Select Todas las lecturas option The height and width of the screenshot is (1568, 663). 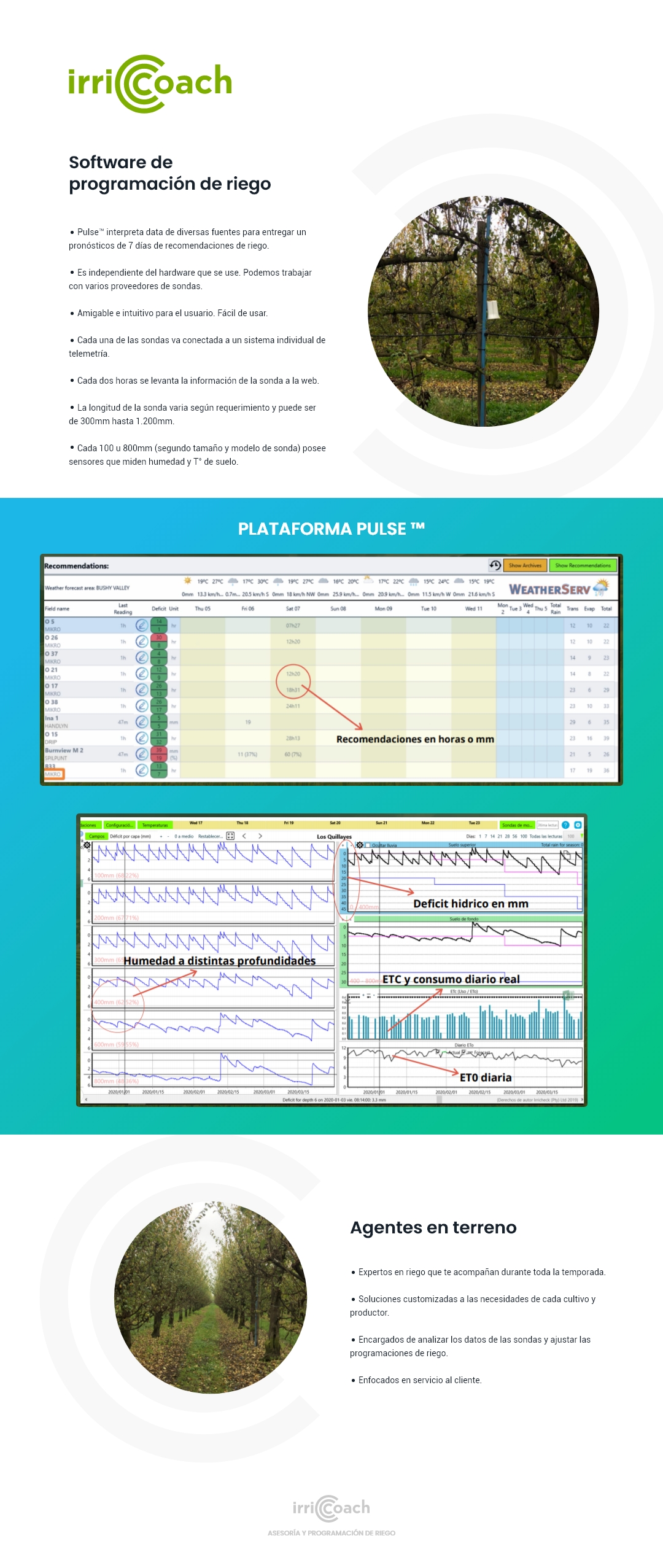point(546,836)
